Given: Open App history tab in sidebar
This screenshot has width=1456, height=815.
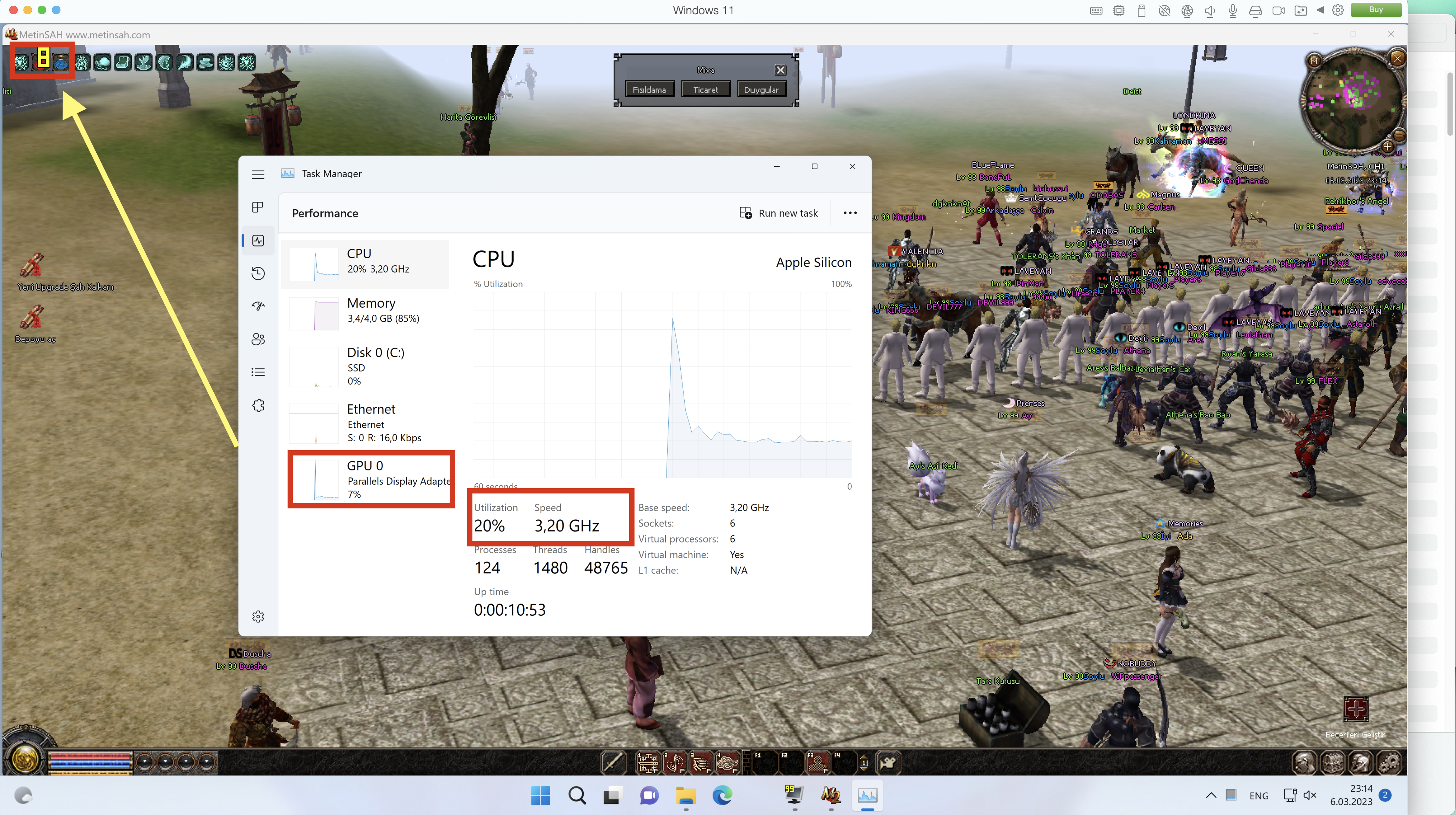Looking at the screenshot, I should click(x=258, y=274).
